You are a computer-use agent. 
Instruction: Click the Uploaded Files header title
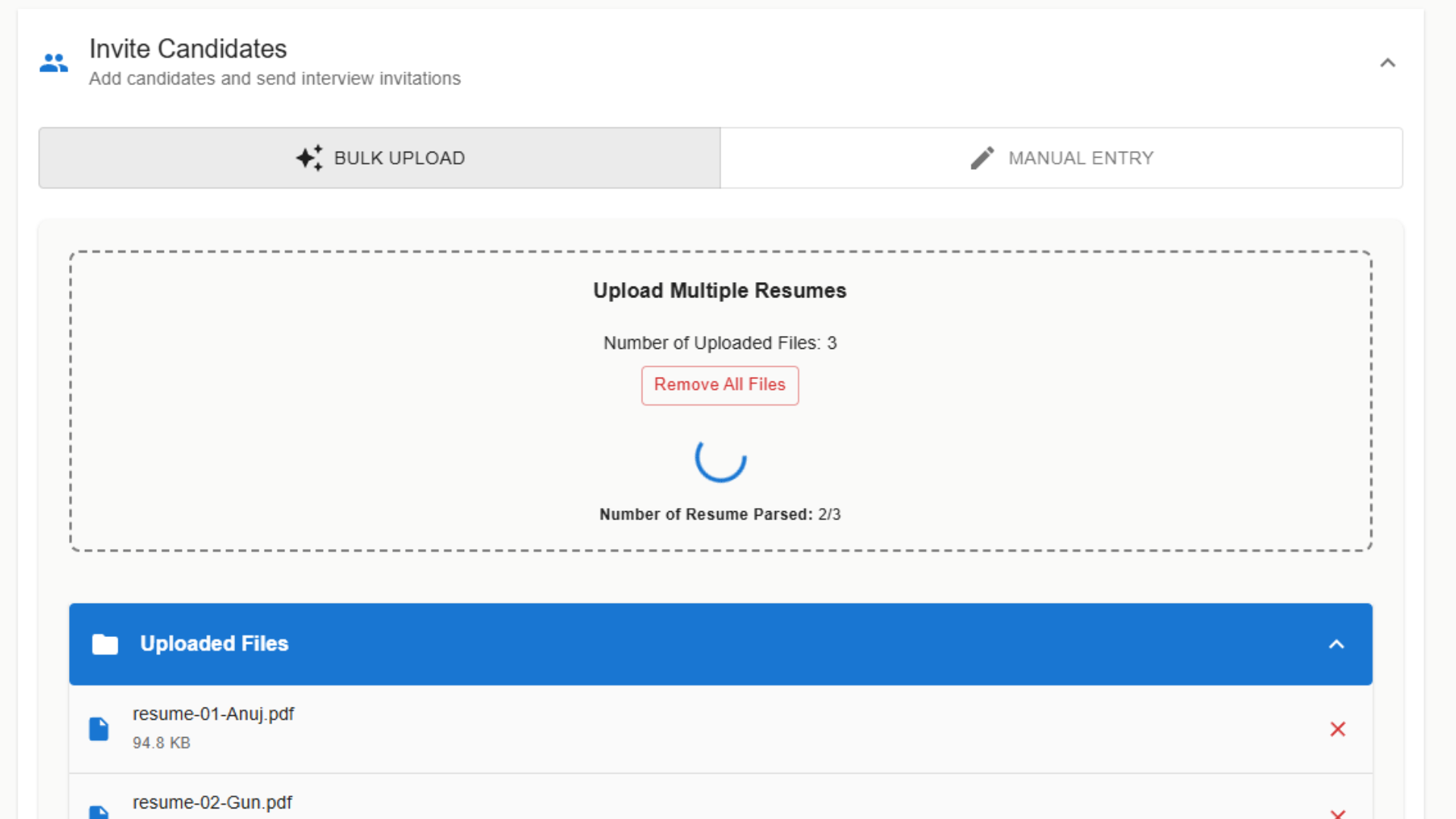click(214, 644)
